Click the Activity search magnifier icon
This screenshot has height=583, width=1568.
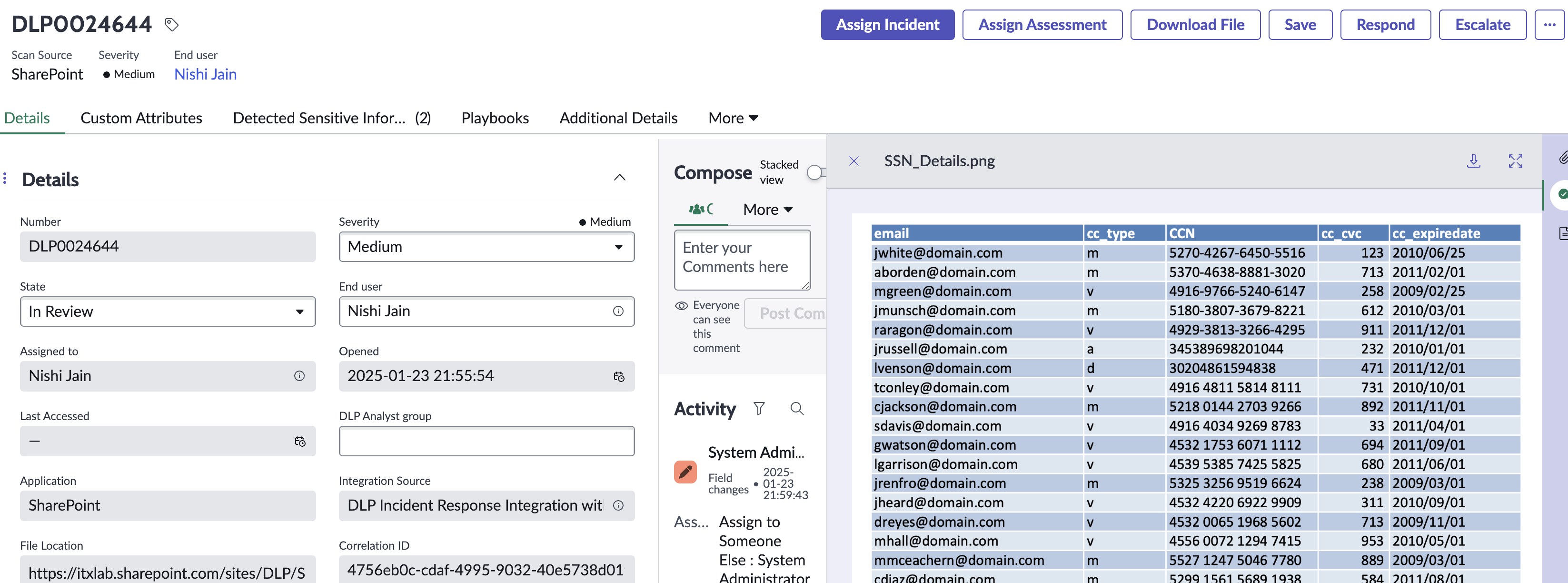coord(797,409)
